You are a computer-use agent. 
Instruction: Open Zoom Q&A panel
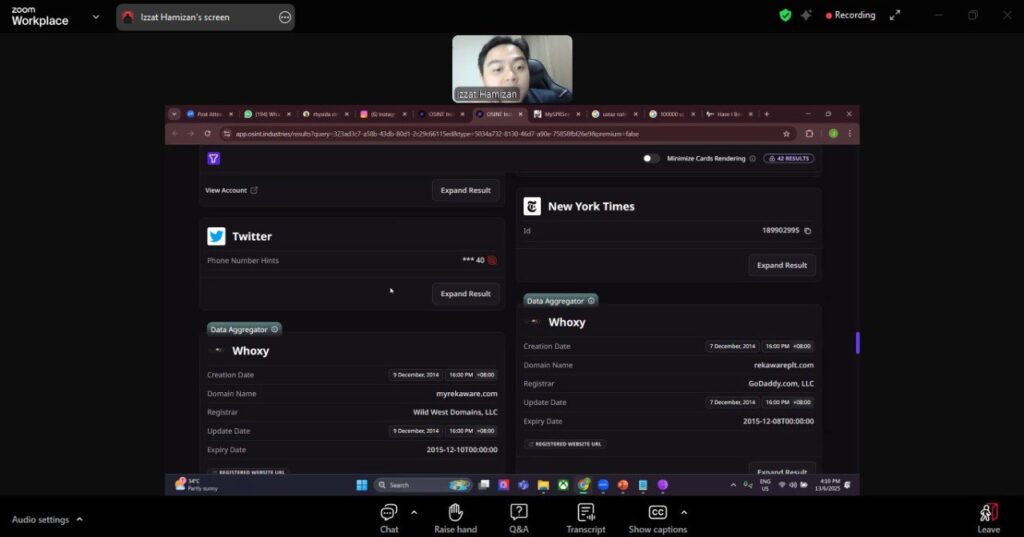[x=519, y=519]
